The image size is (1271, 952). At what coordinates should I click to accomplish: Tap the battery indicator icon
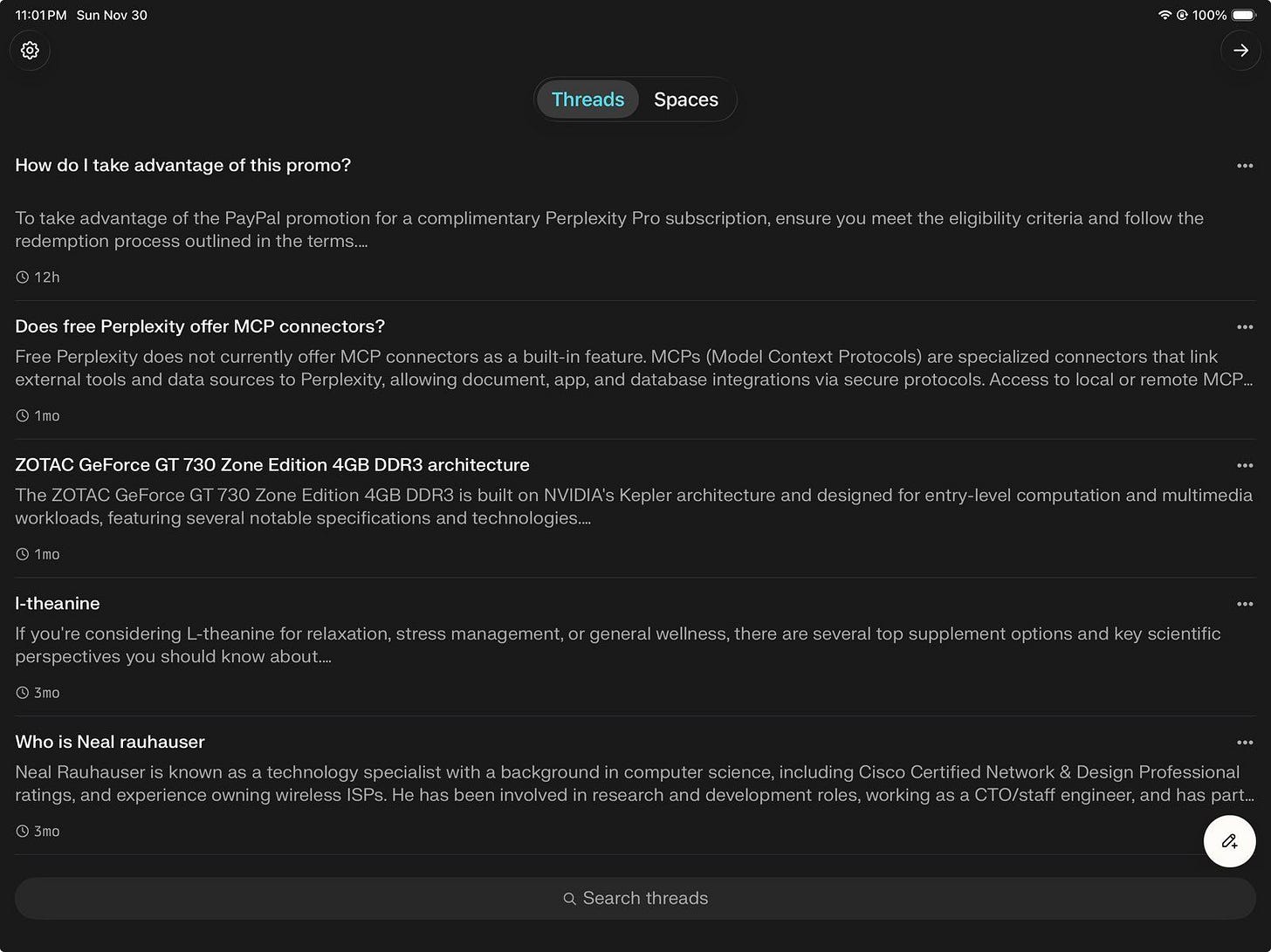pyautogui.click(x=1243, y=15)
